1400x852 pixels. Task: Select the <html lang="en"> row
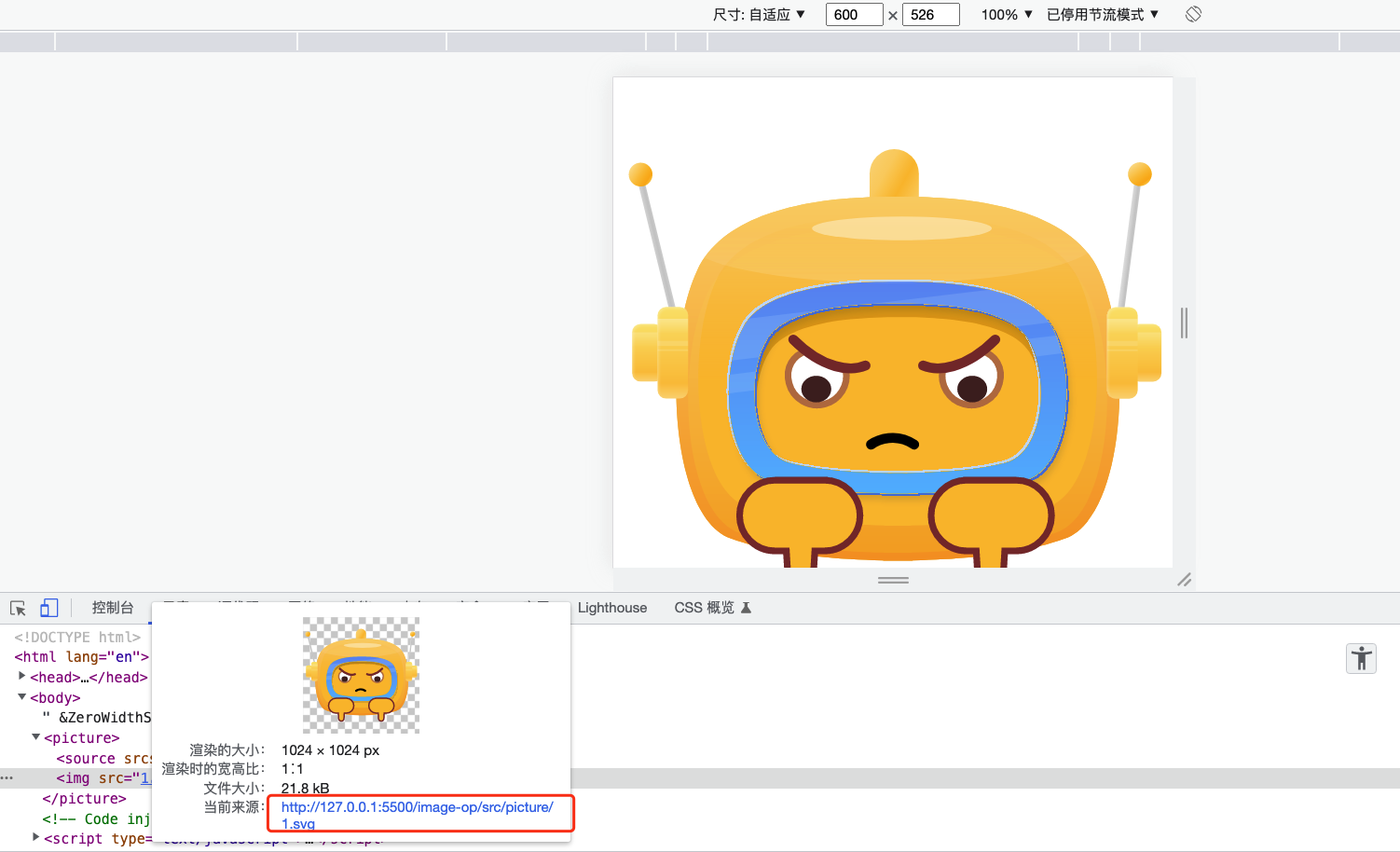click(81, 657)
